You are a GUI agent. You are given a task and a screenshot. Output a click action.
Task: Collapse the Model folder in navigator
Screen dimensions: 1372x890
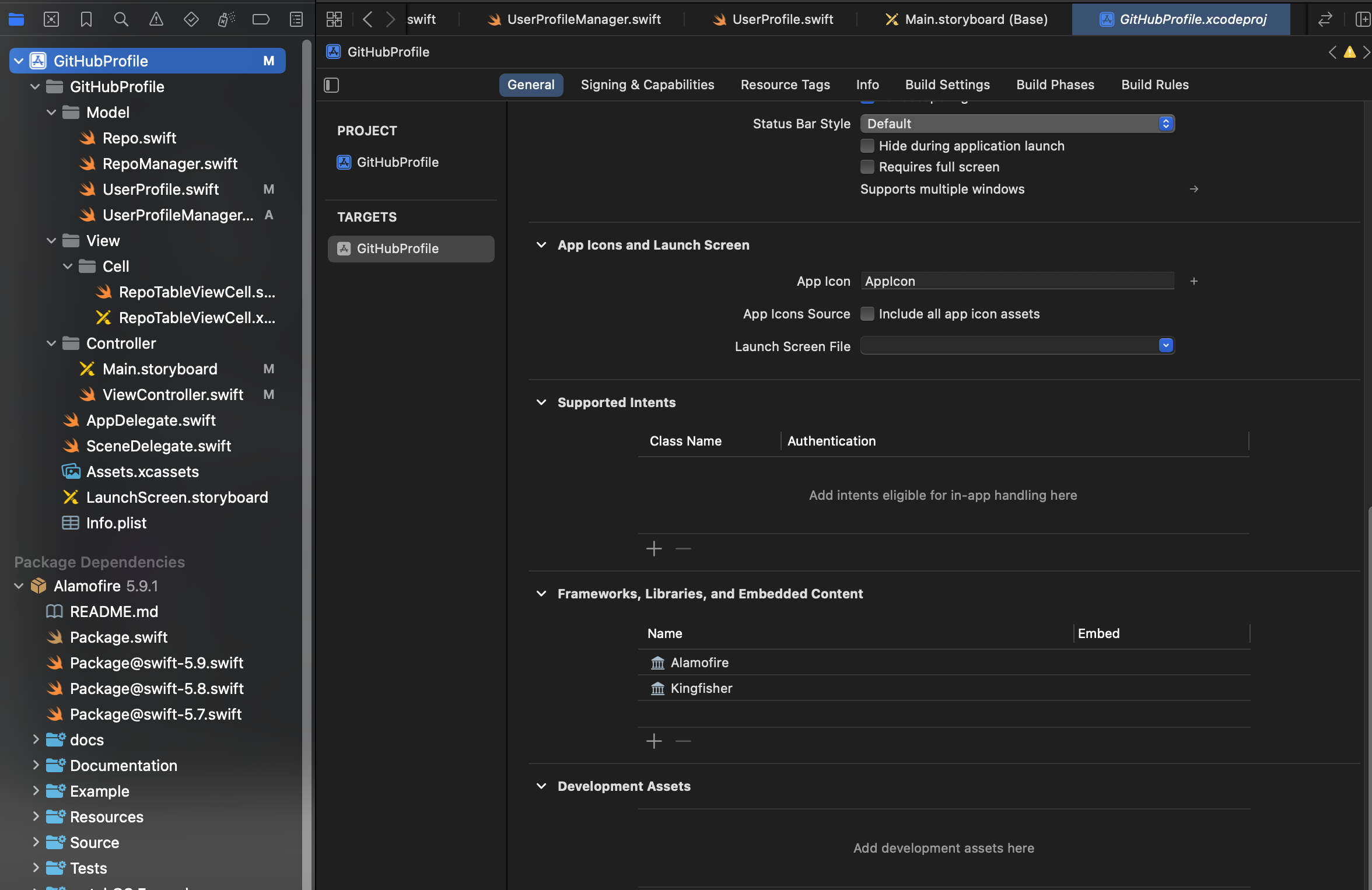coord(51,113)
